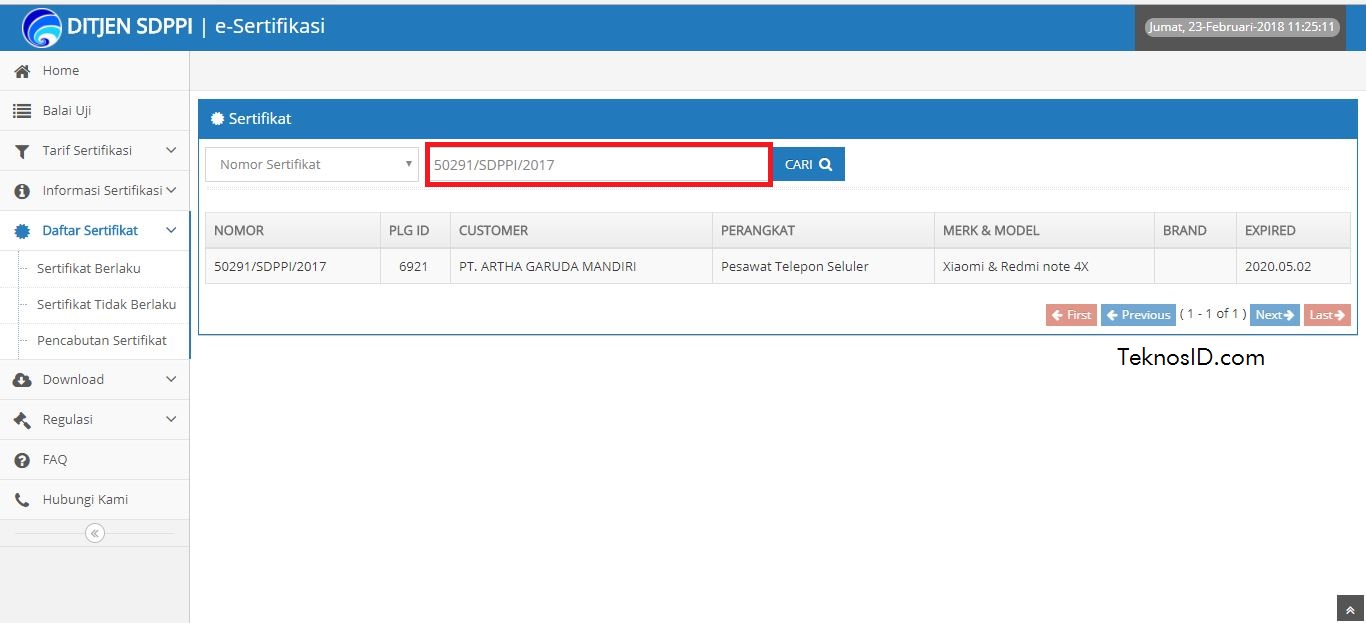This screenshot has height=623, width=1366.
Task: Click the Regulasi gavel icon
Action: [22, 420]
